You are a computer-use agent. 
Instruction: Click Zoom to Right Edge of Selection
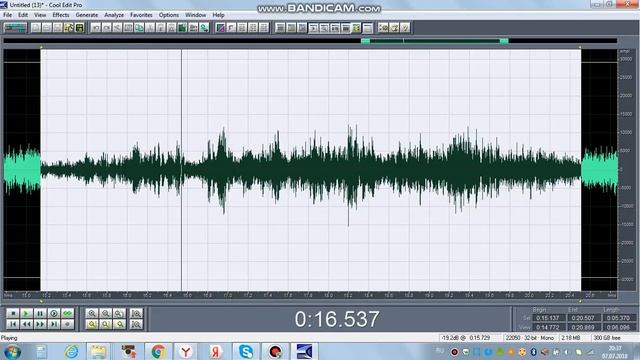click(x=120, y=324)
